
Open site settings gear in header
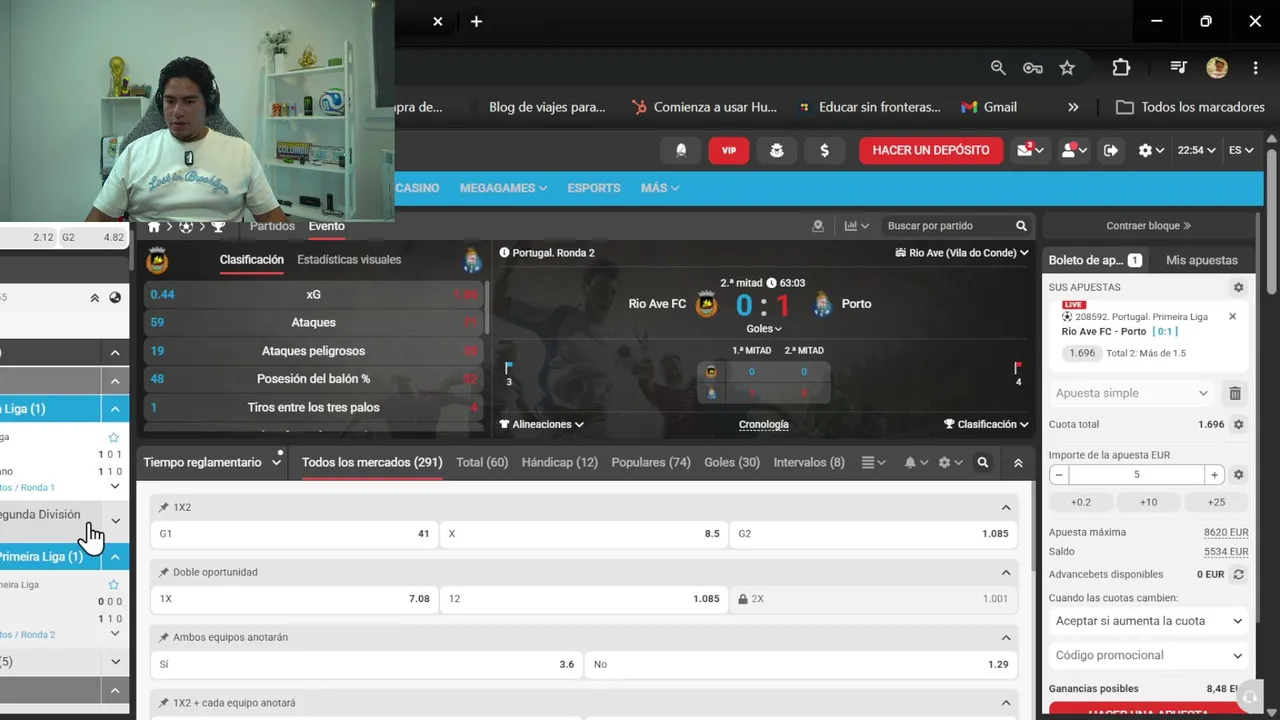[x=1151, y=150]
